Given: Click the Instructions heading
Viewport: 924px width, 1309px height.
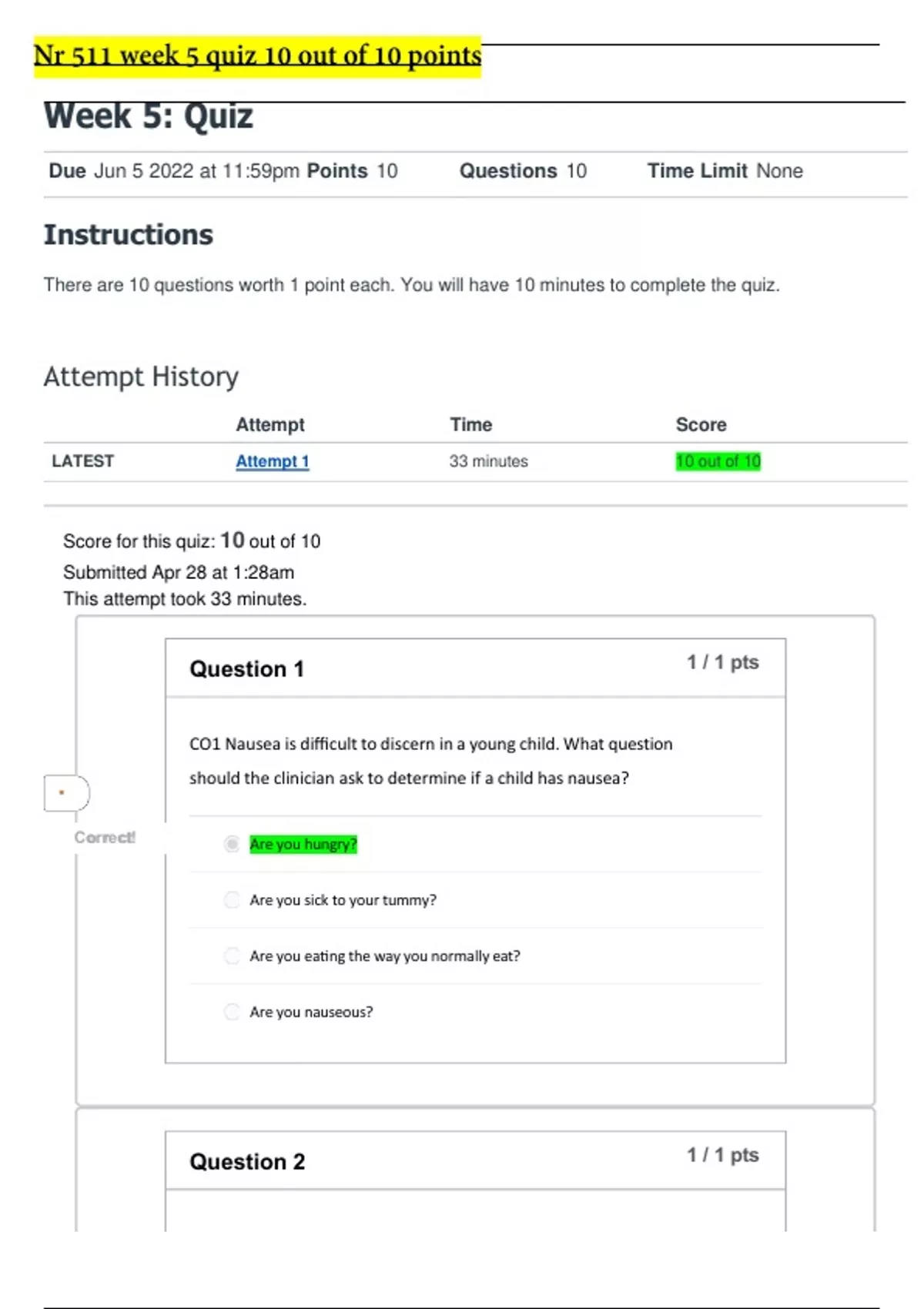Looking at the screenshot, I should (129, 235).
